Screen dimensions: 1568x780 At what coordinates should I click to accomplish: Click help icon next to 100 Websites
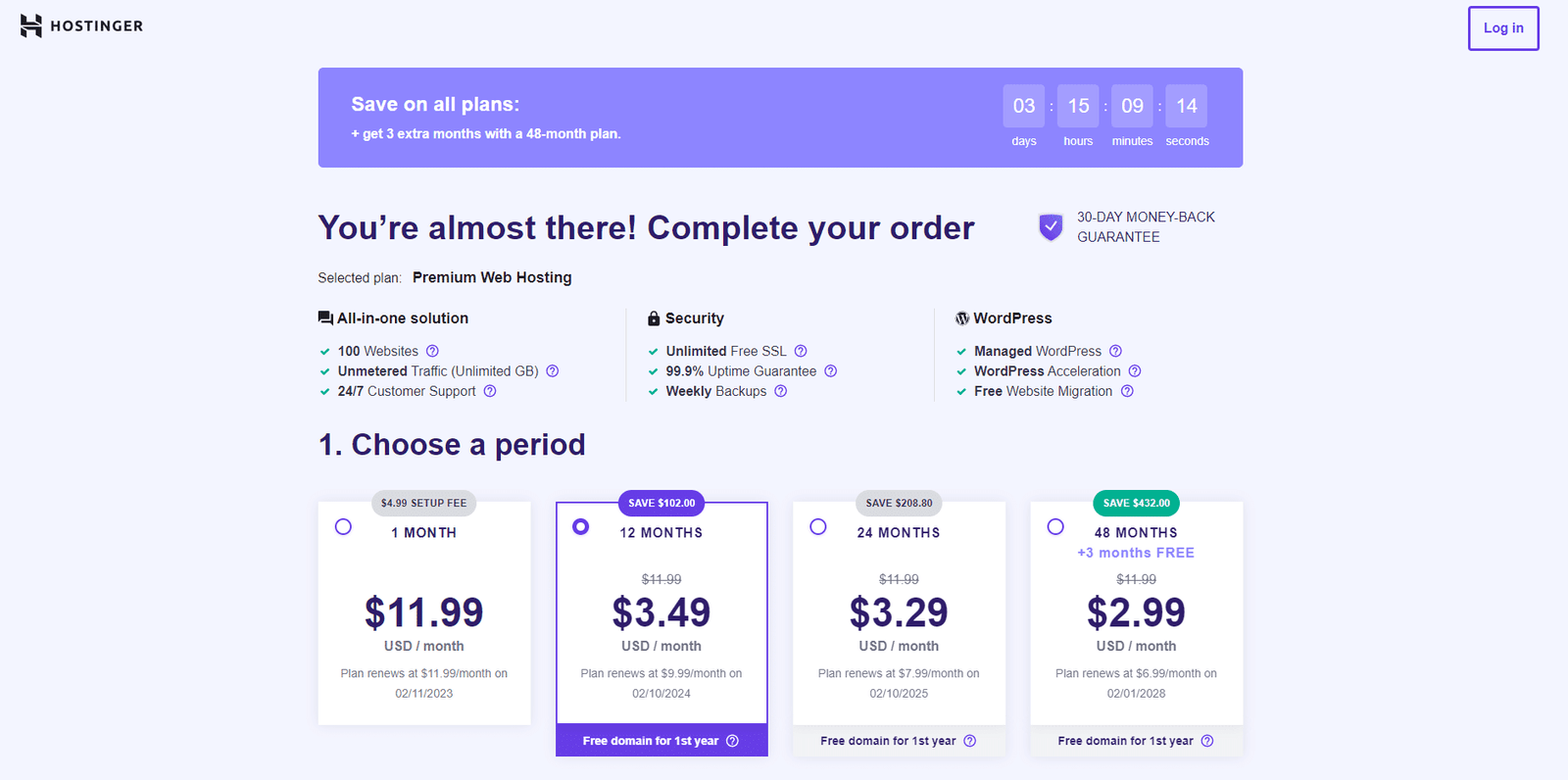pos(432,351)
